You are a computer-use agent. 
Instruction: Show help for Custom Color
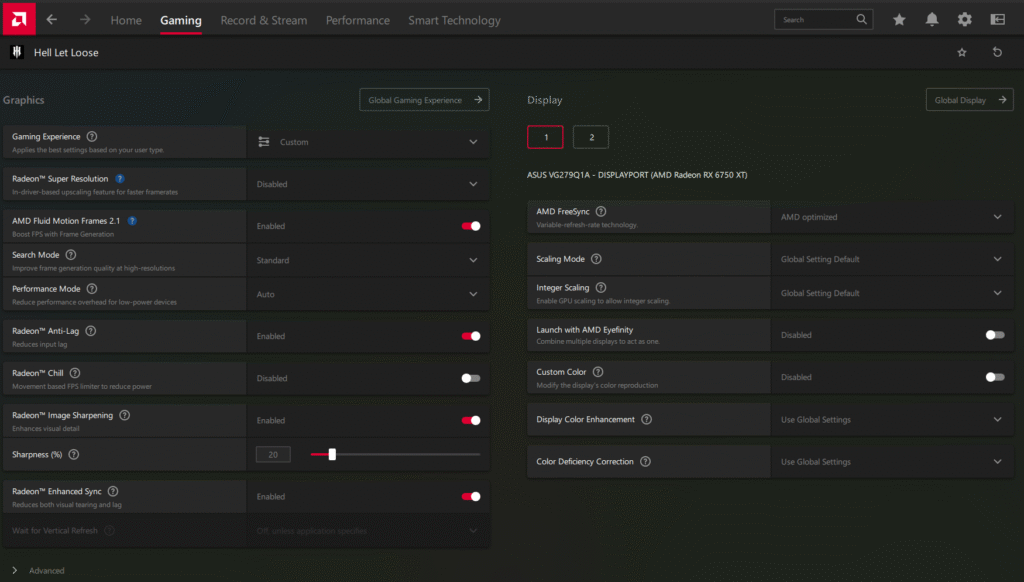coord(598,372)
